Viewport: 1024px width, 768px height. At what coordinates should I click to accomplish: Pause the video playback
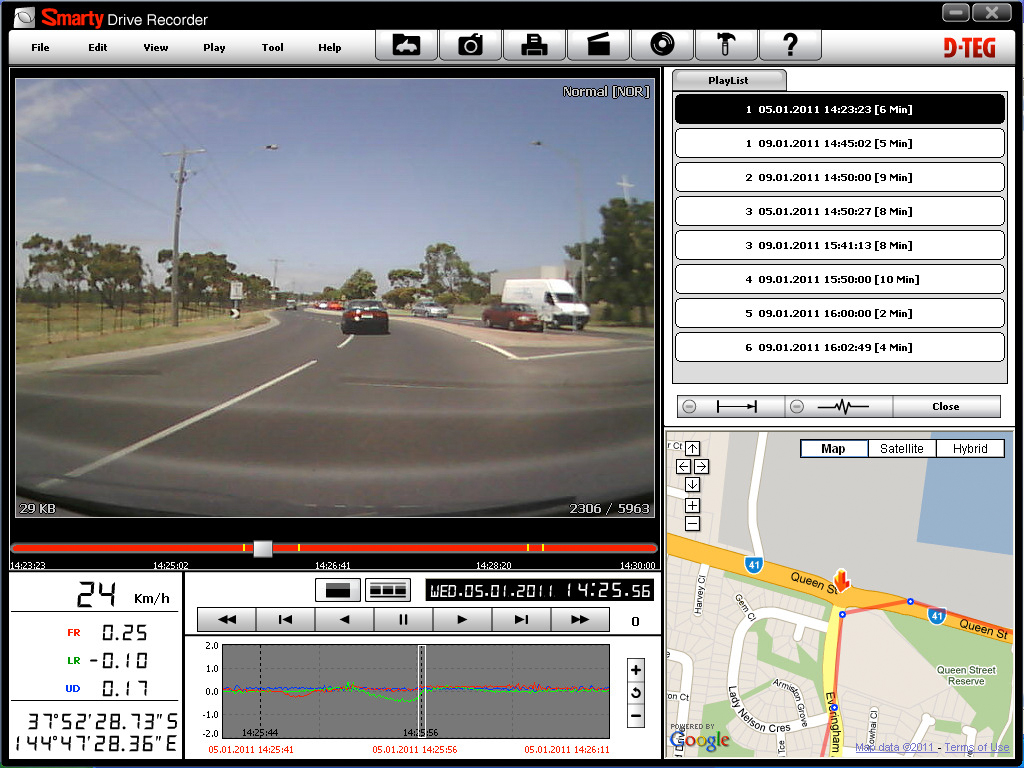tap(403, 620)
